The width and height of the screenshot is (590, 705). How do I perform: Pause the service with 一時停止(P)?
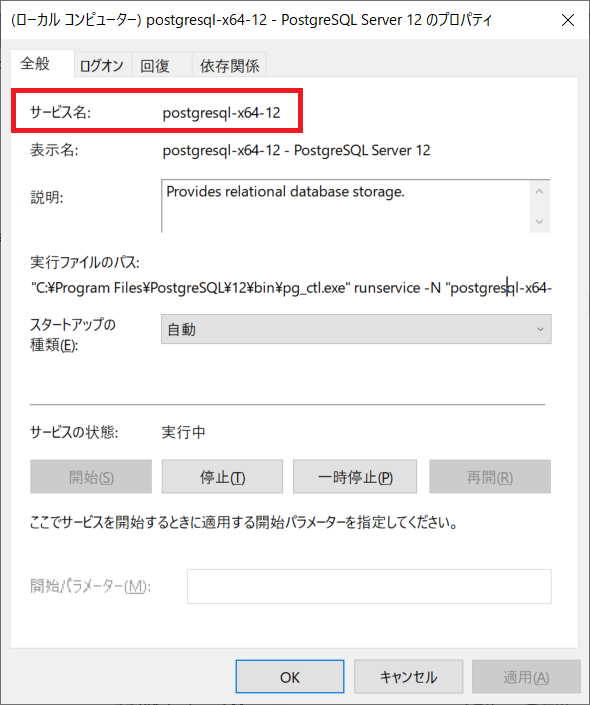355,477
